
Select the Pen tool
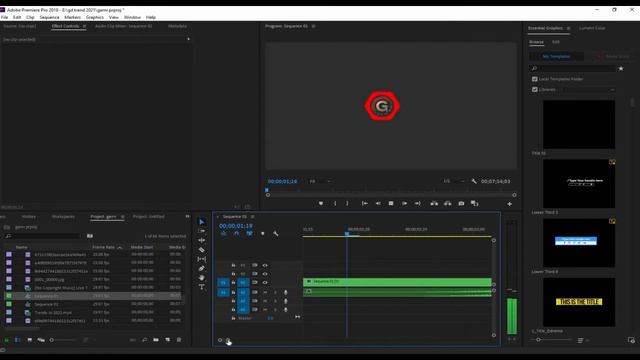pos(202,269)
